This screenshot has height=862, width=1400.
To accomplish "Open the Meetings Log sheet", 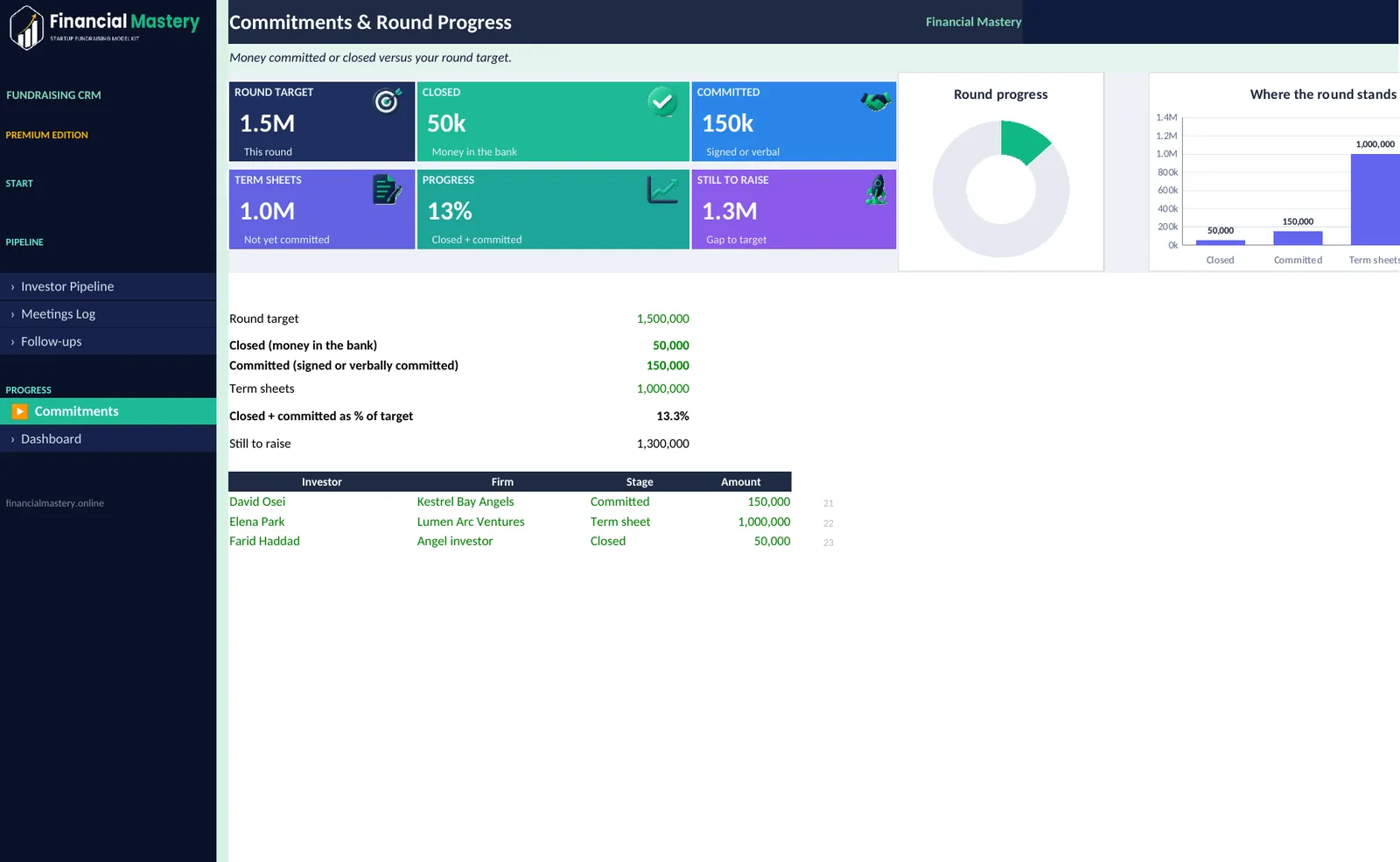I will click(x=108, y=314).
